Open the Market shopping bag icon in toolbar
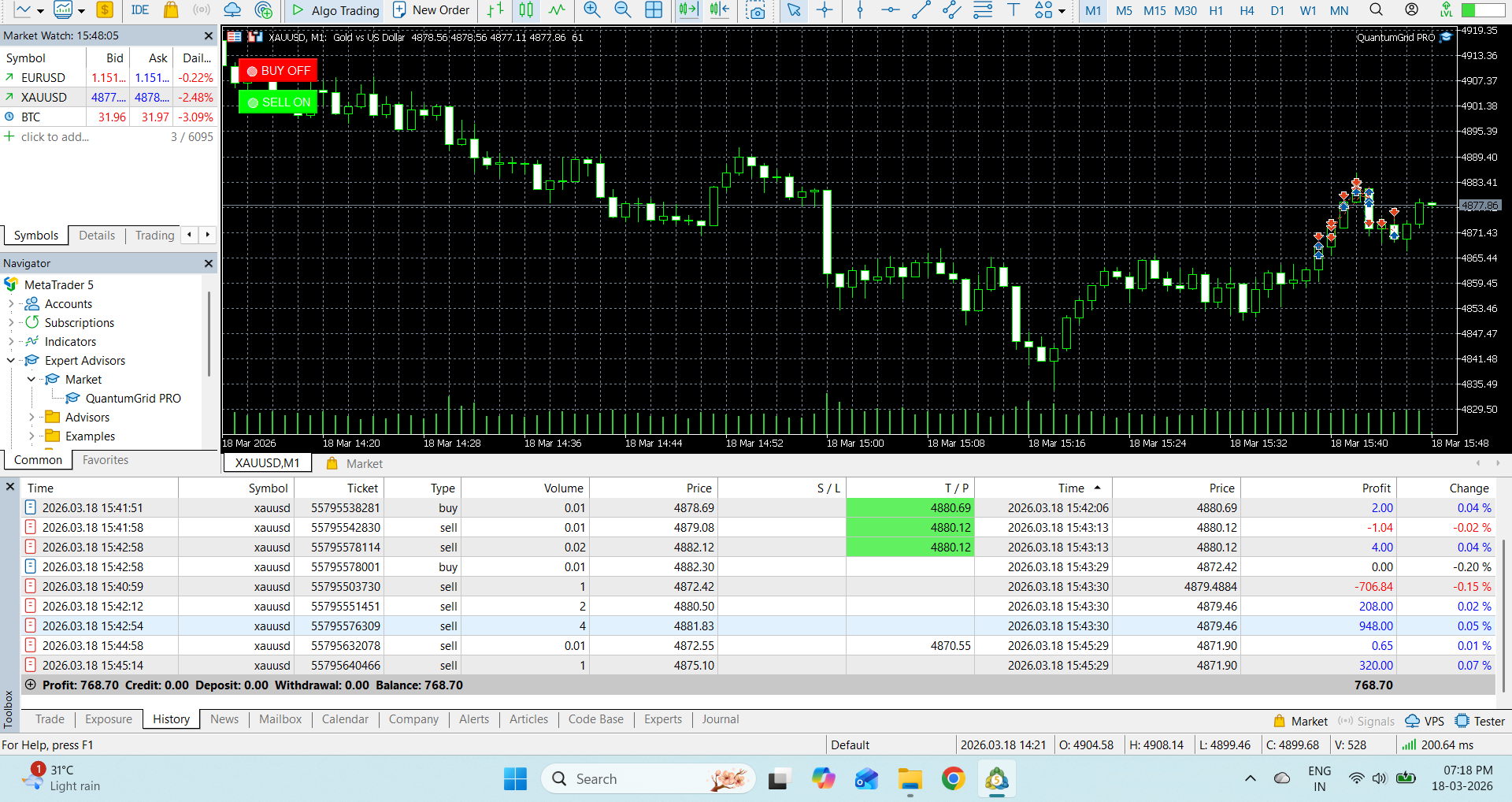Viewport: 1512px width, 802px height. [x=171, y=10]
